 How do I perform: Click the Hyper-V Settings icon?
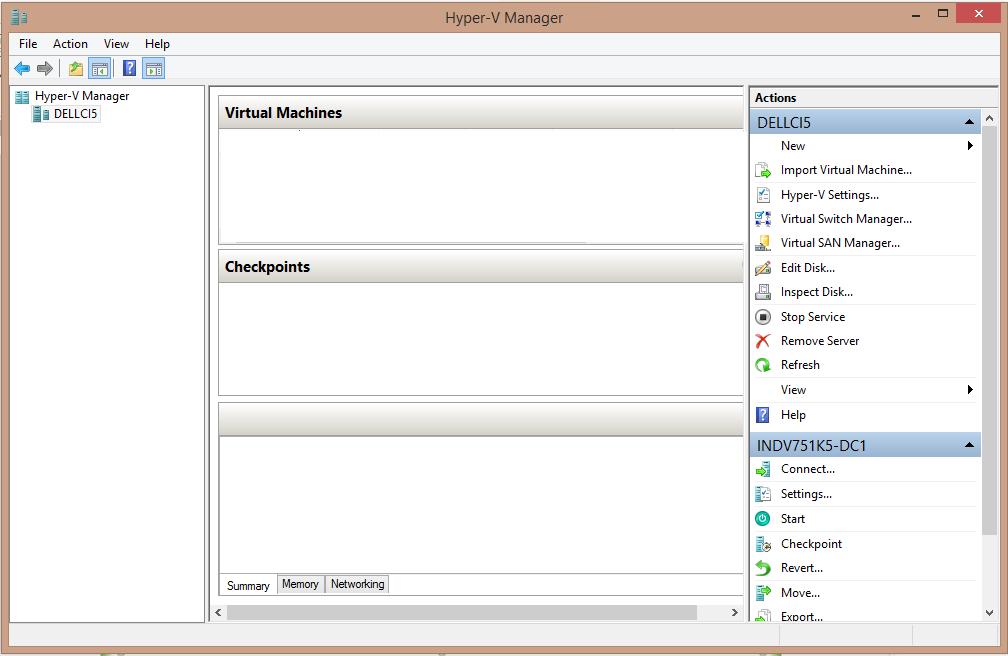(762, 195)
